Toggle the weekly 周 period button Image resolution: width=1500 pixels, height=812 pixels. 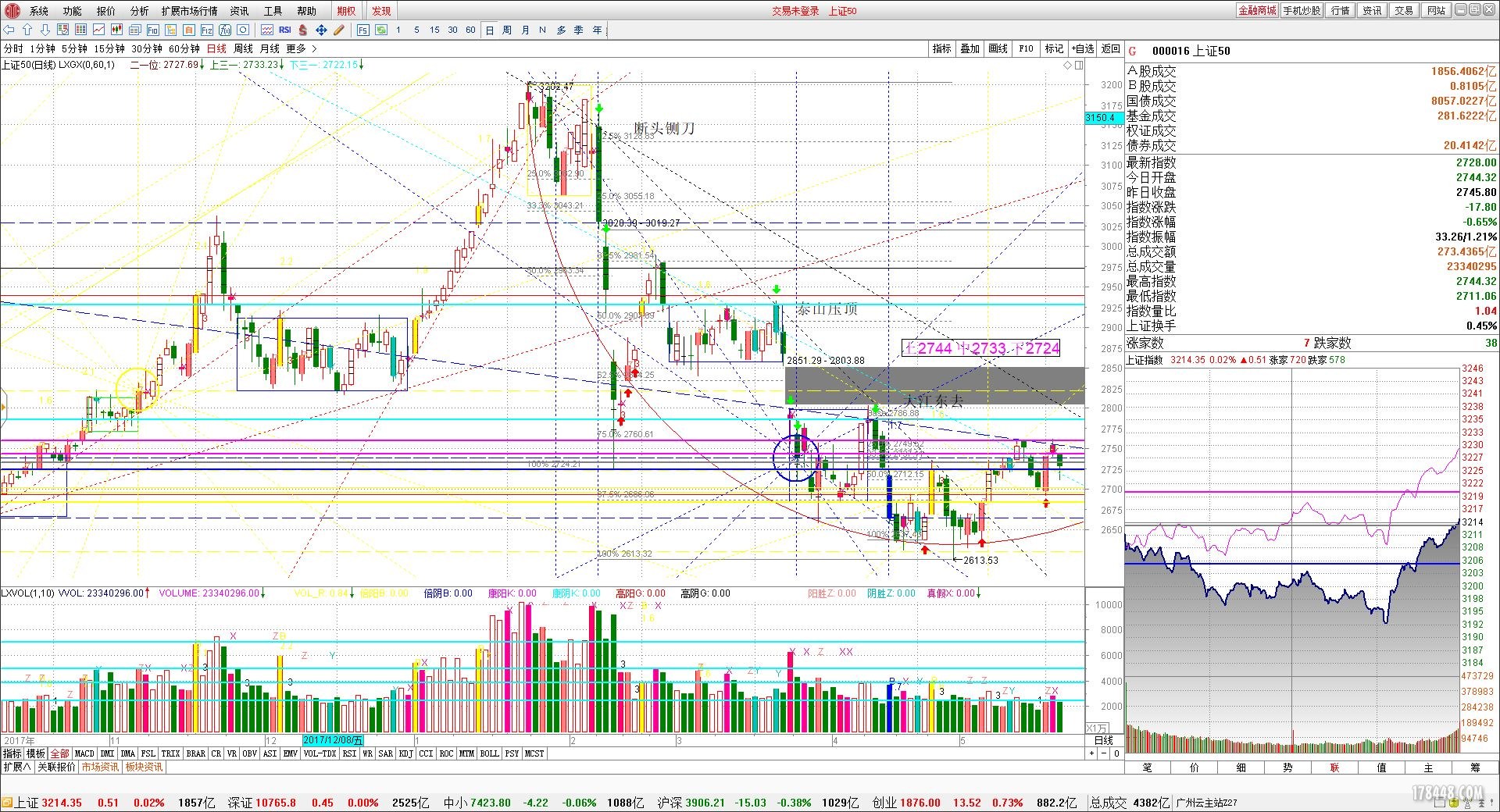[507, 30]
